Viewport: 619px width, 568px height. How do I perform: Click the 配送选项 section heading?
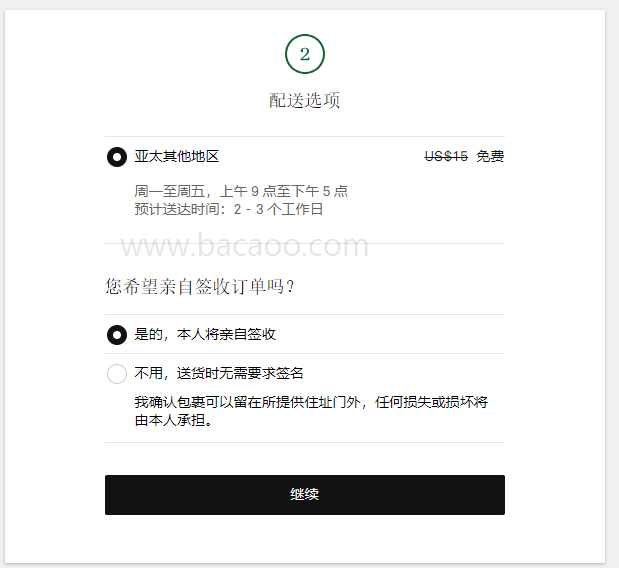click(305, 101)
